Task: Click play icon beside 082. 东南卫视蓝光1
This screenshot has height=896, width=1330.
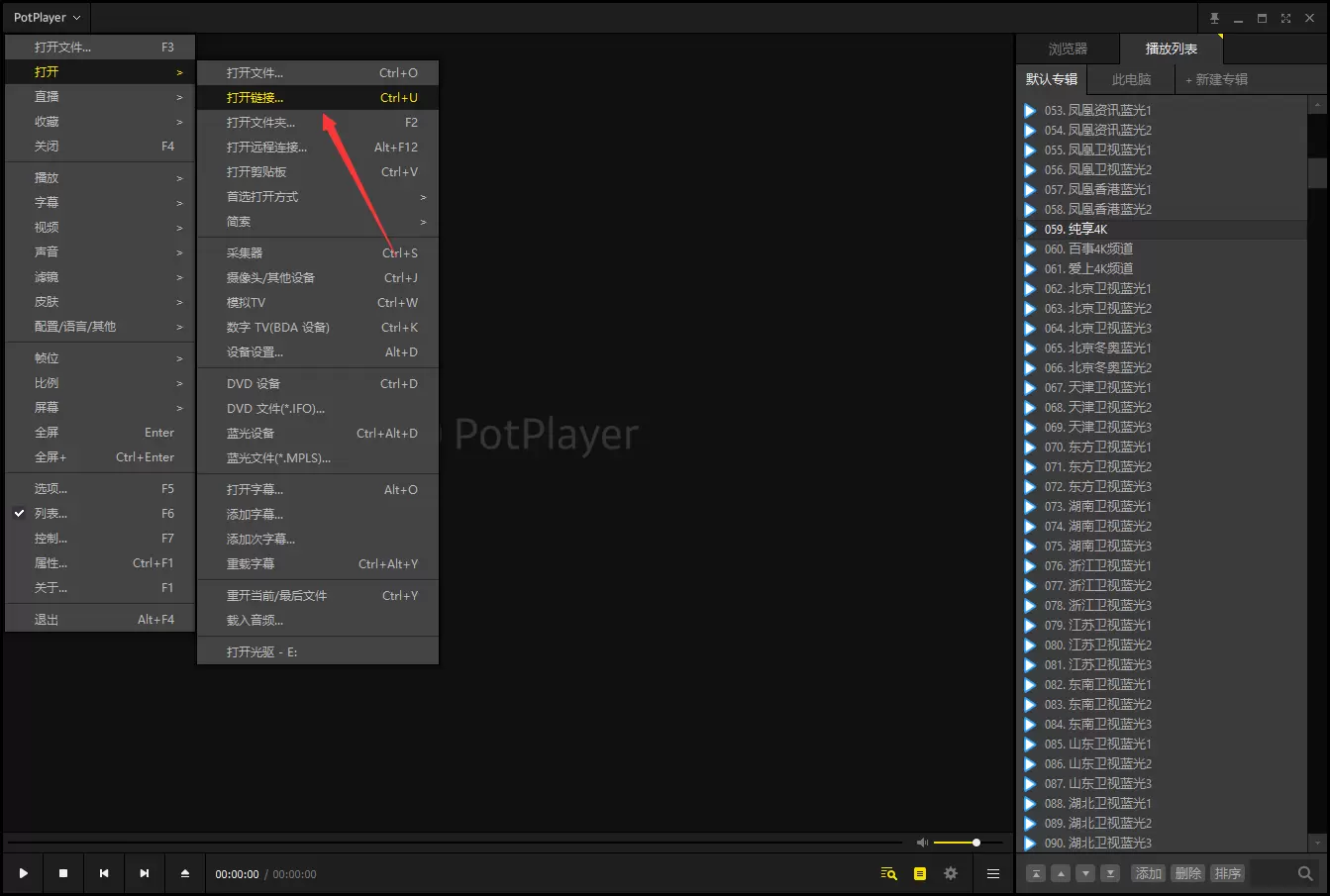Action: tap(1030, 685)
